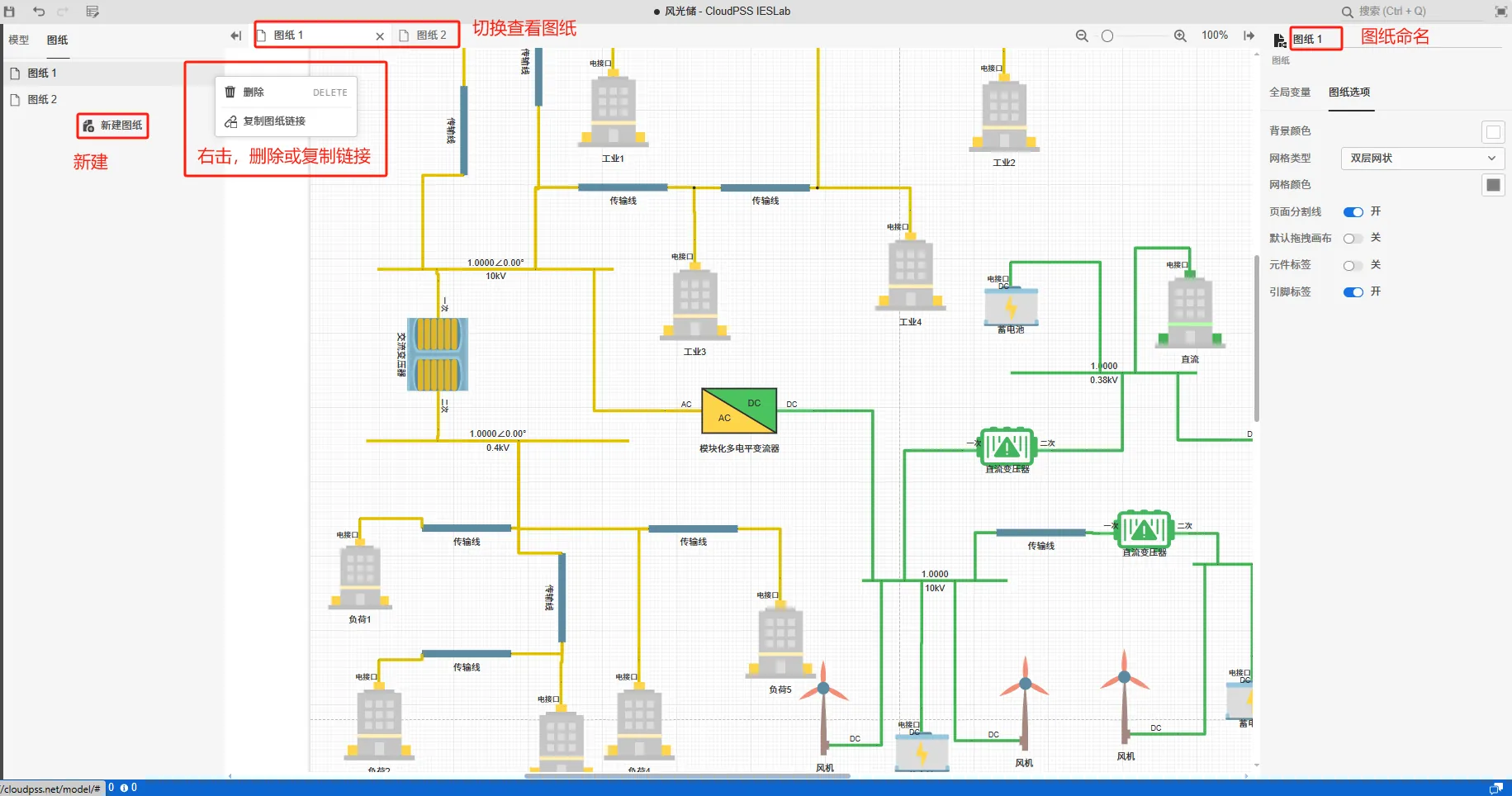
Task: Open the notes list icon in title bar
Action: pos(92,12)
